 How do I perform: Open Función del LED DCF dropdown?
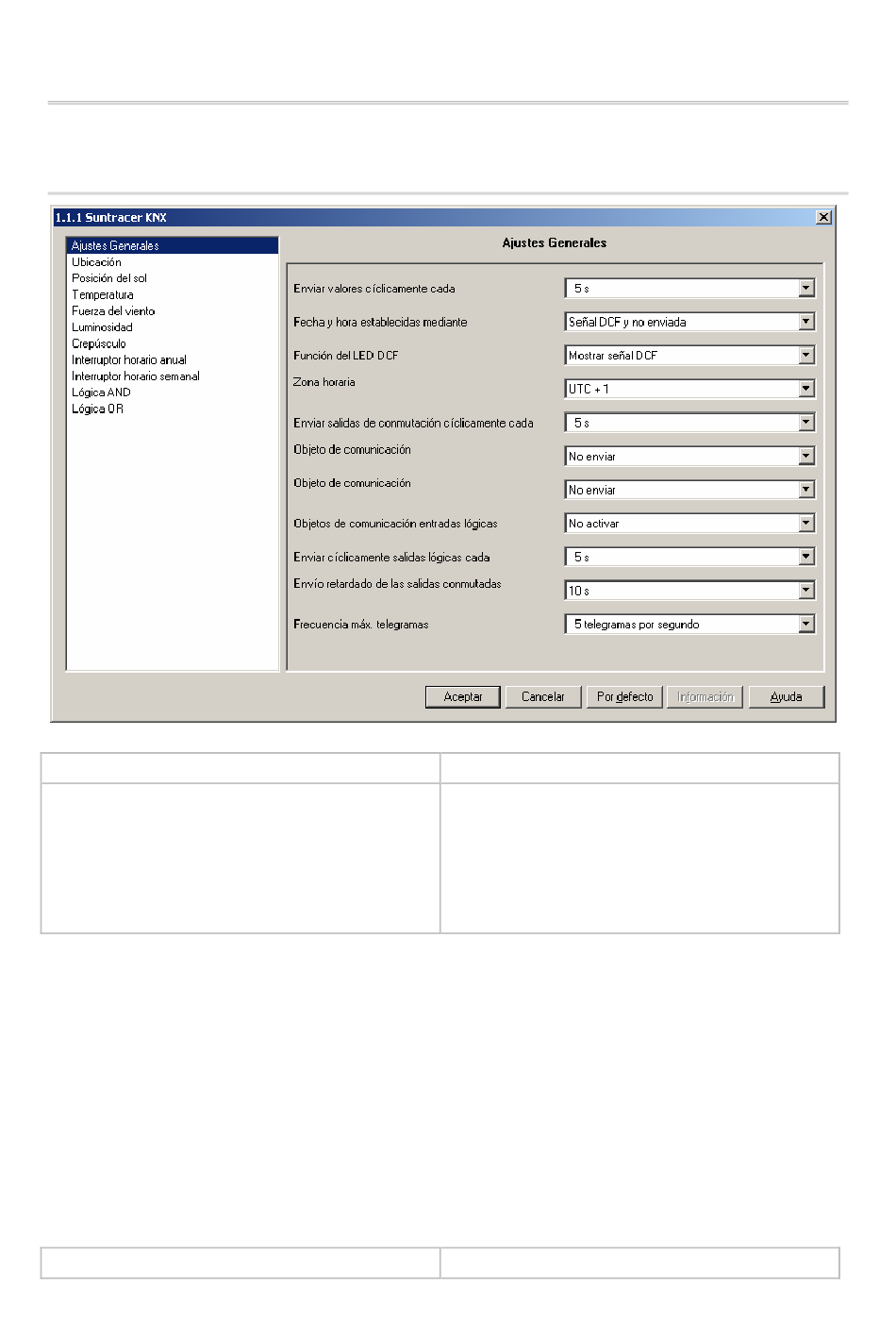point(805,355)
